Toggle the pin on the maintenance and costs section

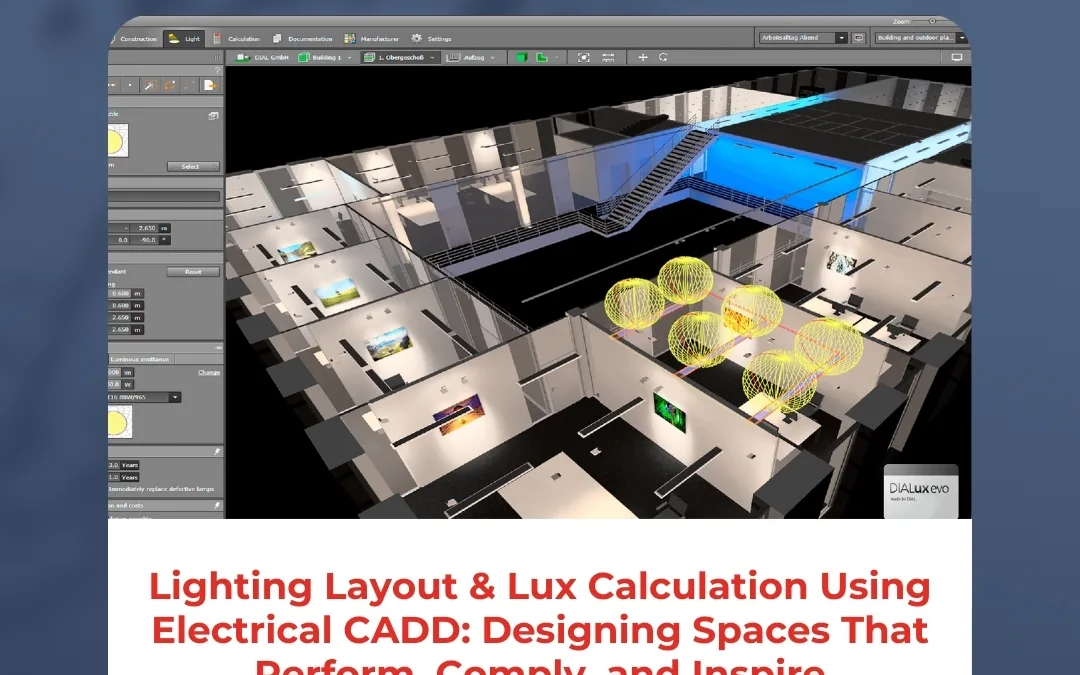click(219, 506)
